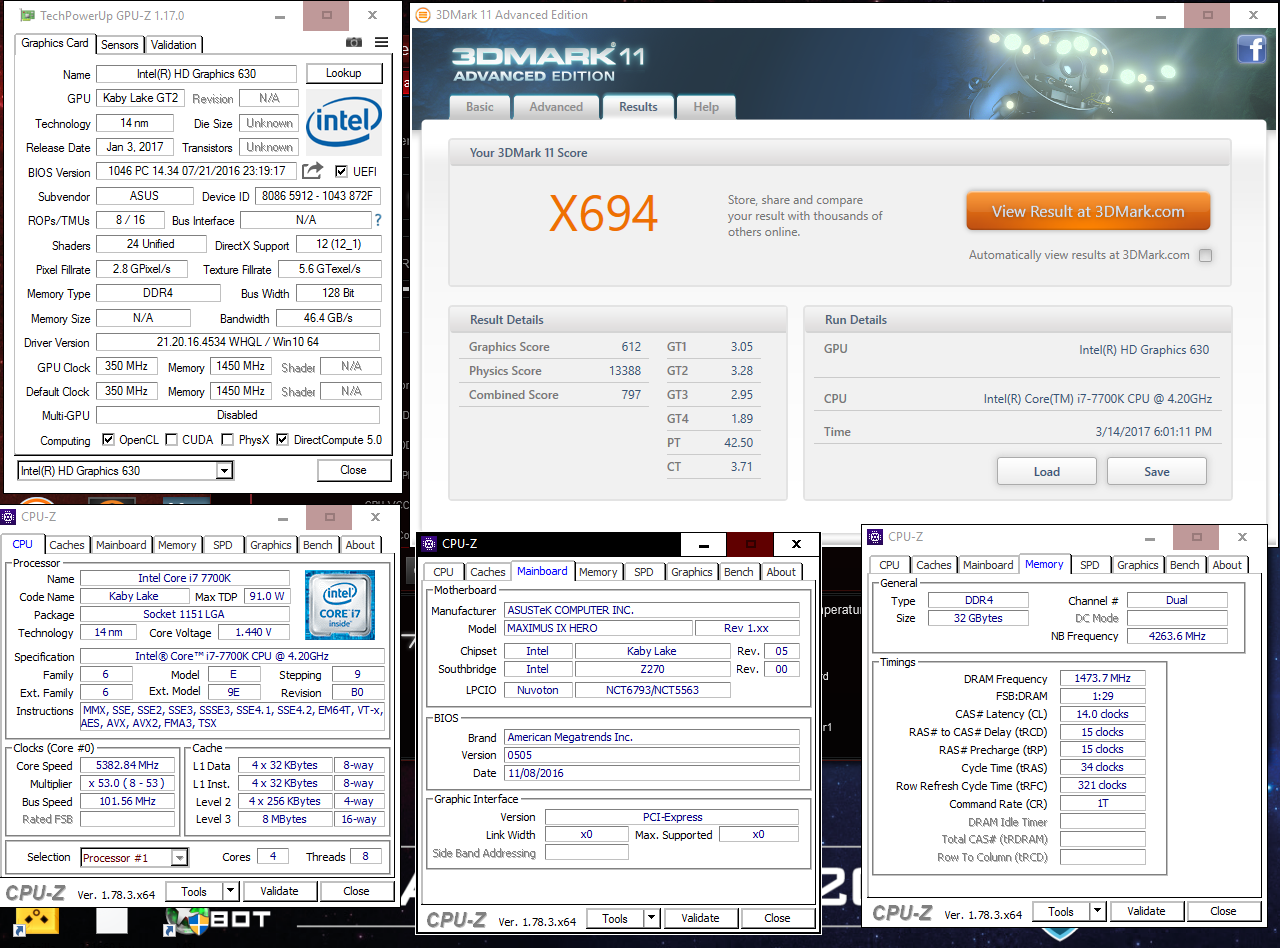Click the yellow desktop icon at bottom left
Image resolution: width=1280 pixels, height=948 pixels.
(x=38, y=921)
